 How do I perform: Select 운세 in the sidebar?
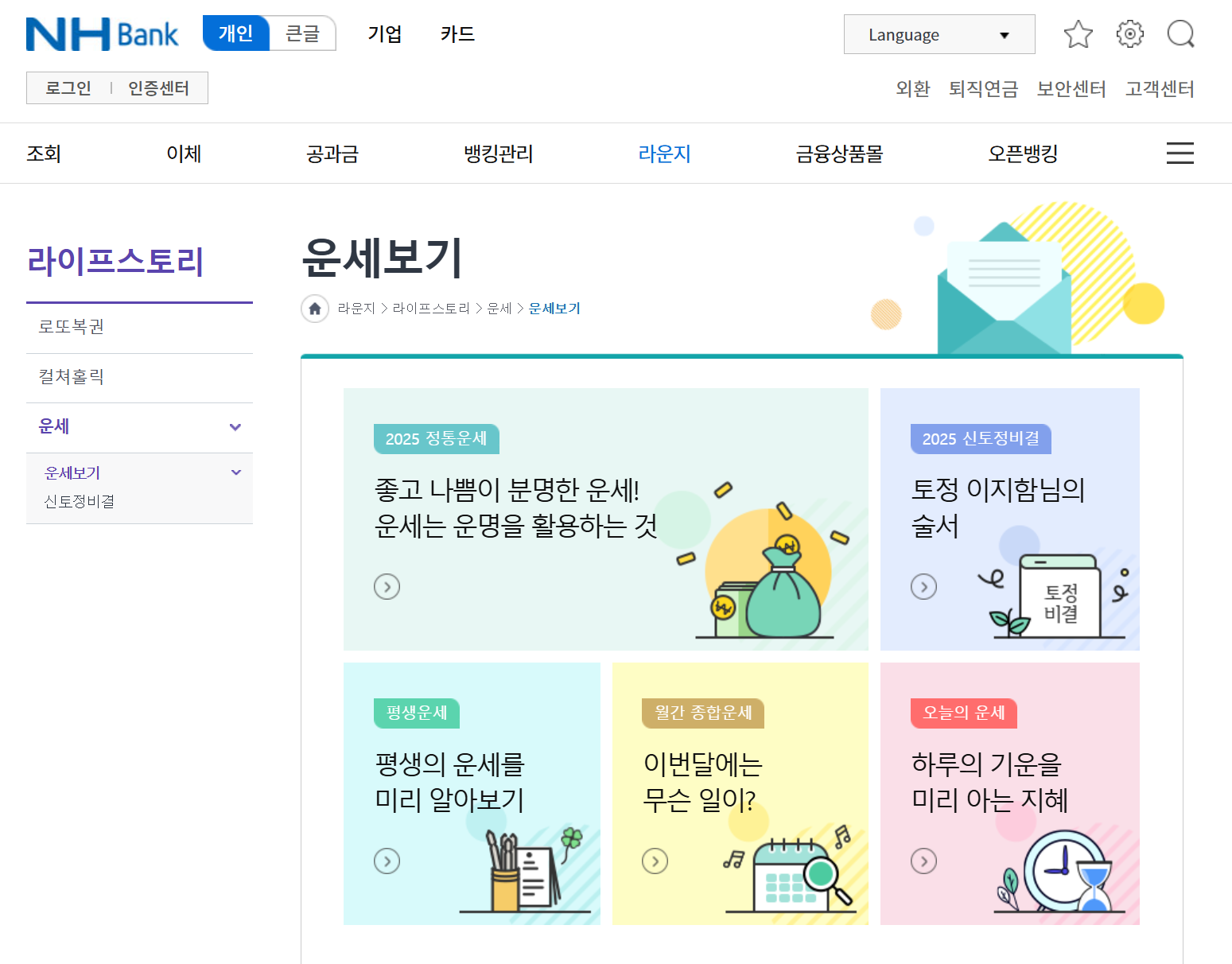[54, 426]
